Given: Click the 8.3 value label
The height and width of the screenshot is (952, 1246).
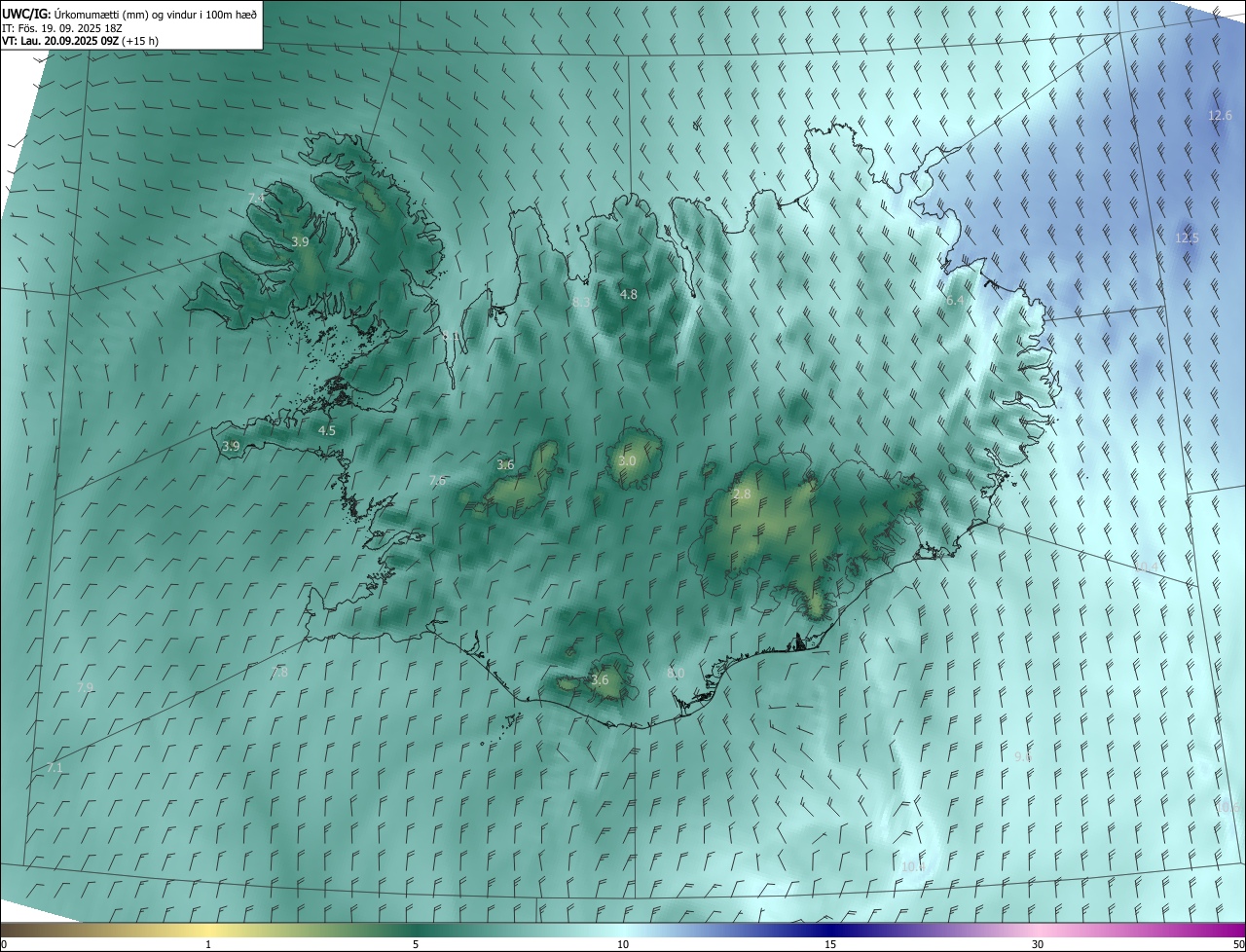Looking at the screenshot, I should [580, 302].
